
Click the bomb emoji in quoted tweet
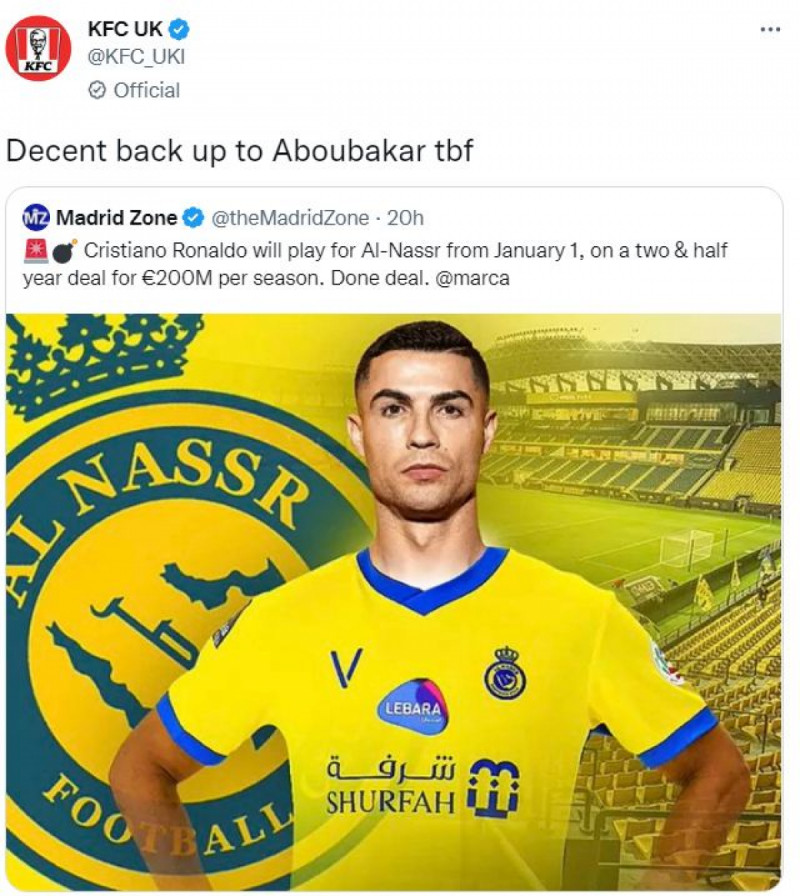64,251
